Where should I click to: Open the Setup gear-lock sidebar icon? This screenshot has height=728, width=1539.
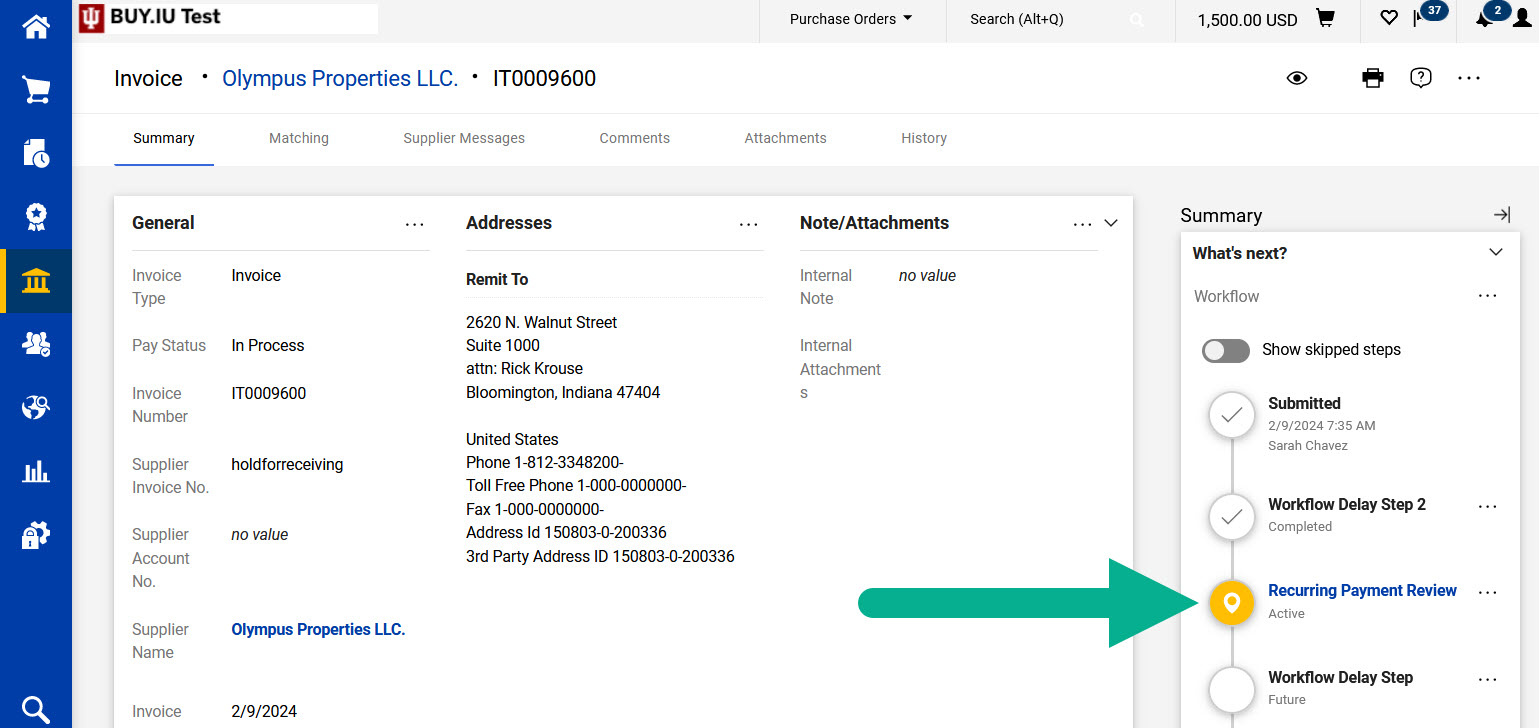pyautogui.click(x=36, y=536)
